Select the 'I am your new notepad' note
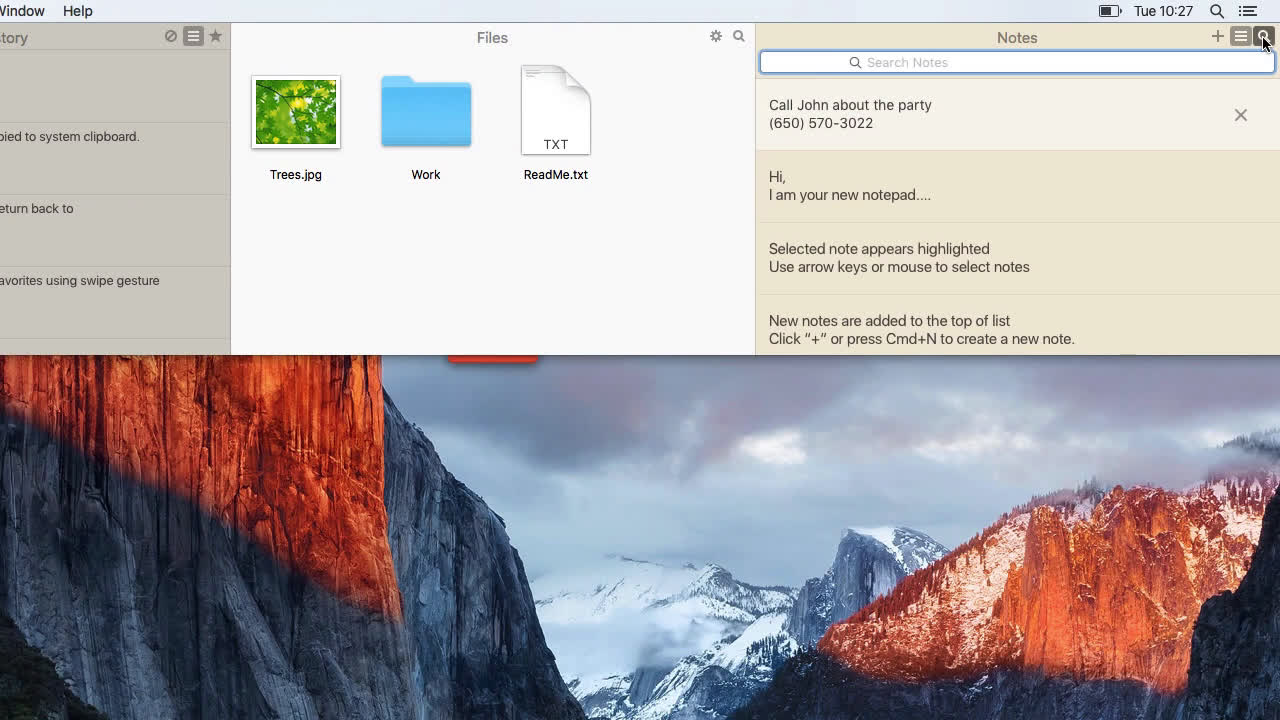The width and height of the screenshot is (1280, 720). coord(1017,186)
